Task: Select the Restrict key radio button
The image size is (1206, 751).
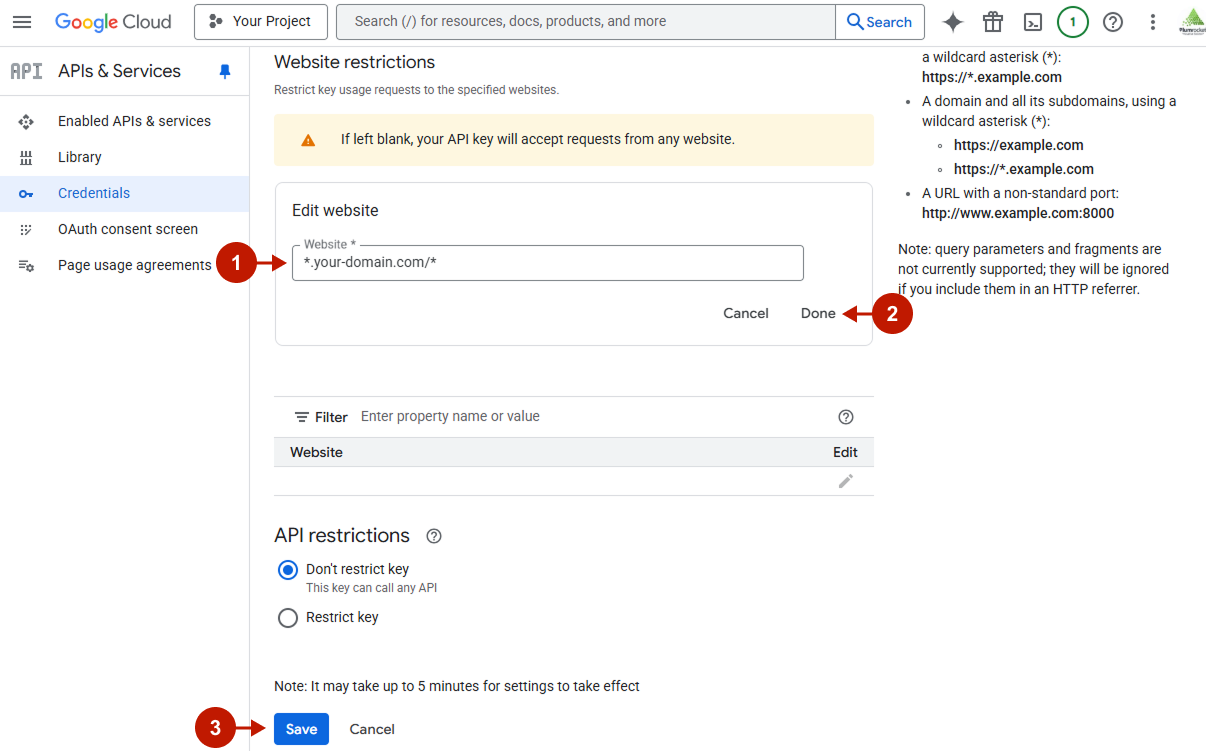Action: 288,617
